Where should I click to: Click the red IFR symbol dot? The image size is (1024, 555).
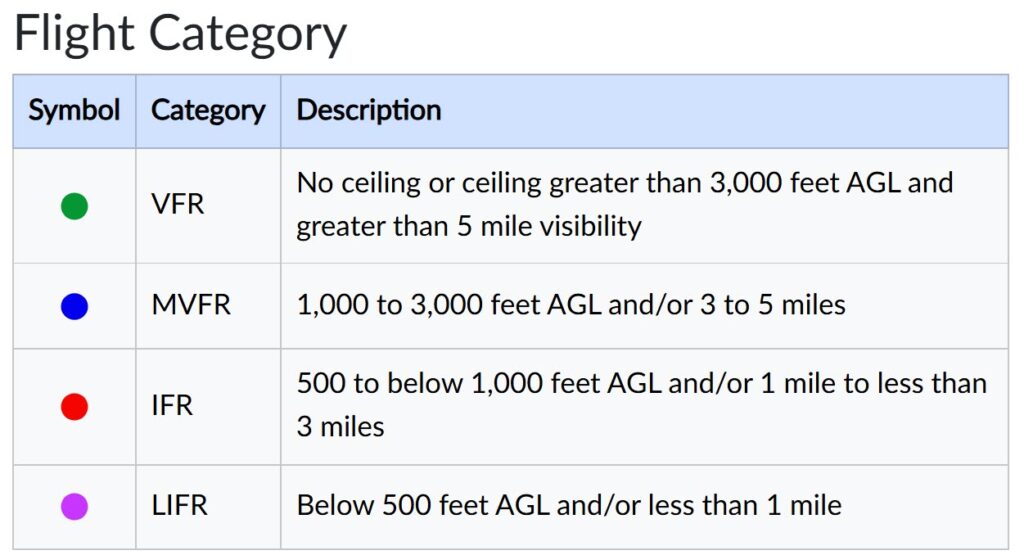coord(74,407)
